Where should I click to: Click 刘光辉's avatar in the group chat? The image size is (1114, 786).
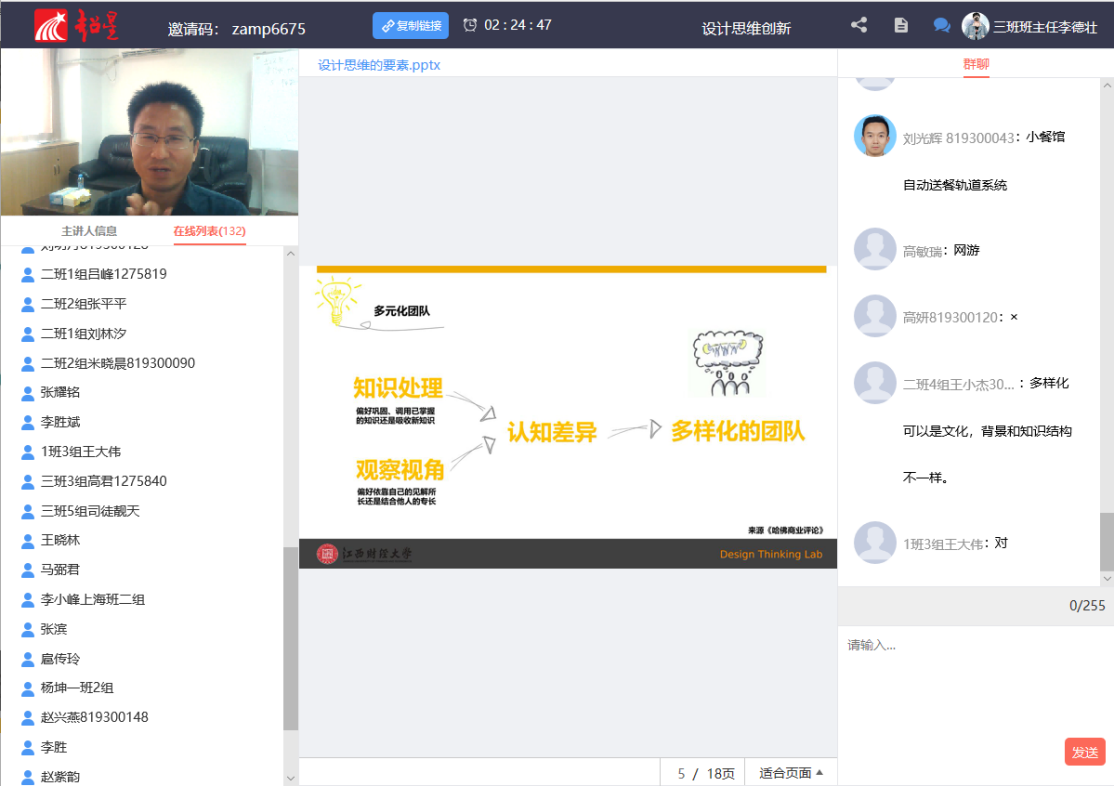[872, 137]
